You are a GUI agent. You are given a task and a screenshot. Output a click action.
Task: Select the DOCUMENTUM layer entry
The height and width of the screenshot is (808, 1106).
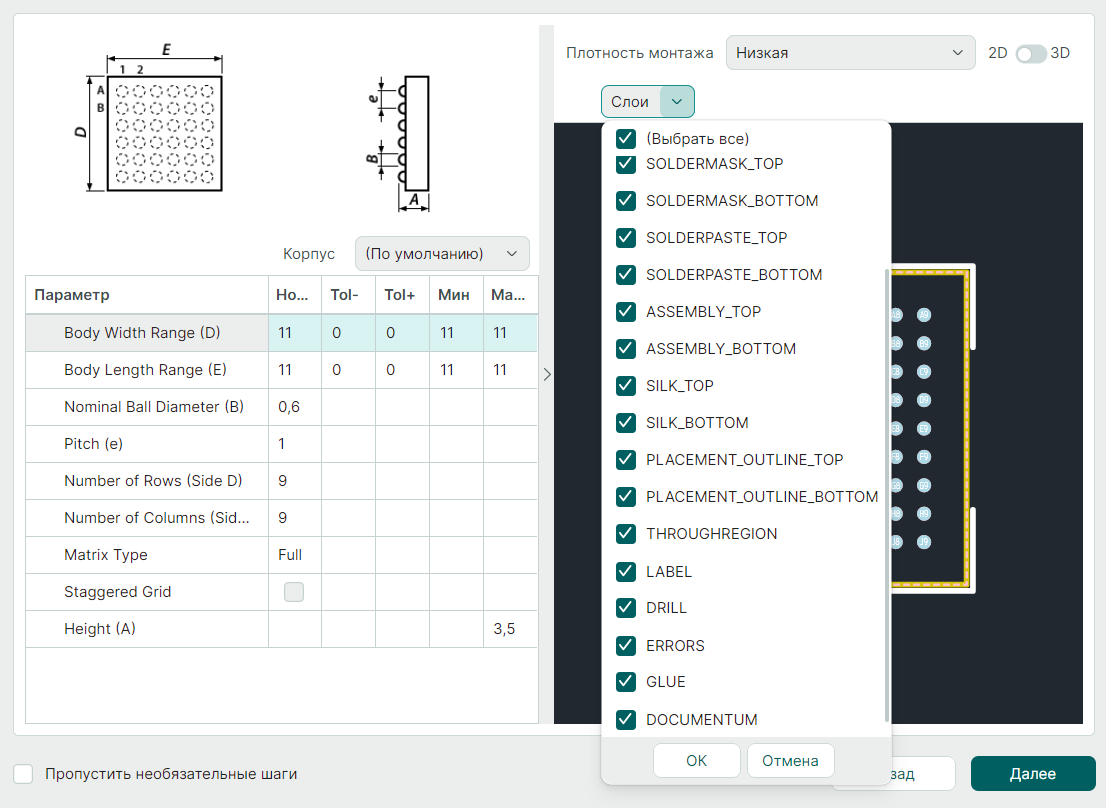[x=701, y=720]
